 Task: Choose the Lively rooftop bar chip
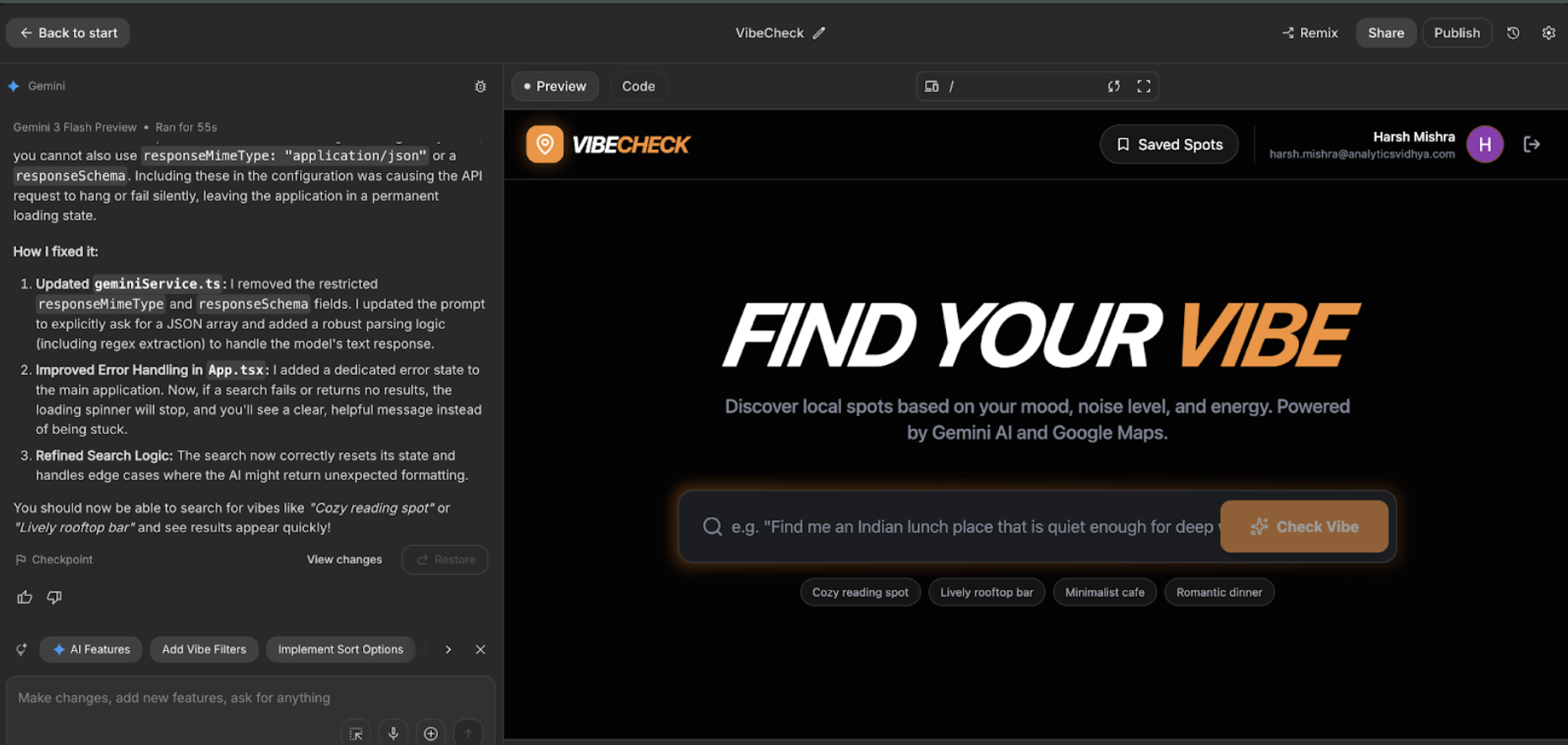[987, 593]
